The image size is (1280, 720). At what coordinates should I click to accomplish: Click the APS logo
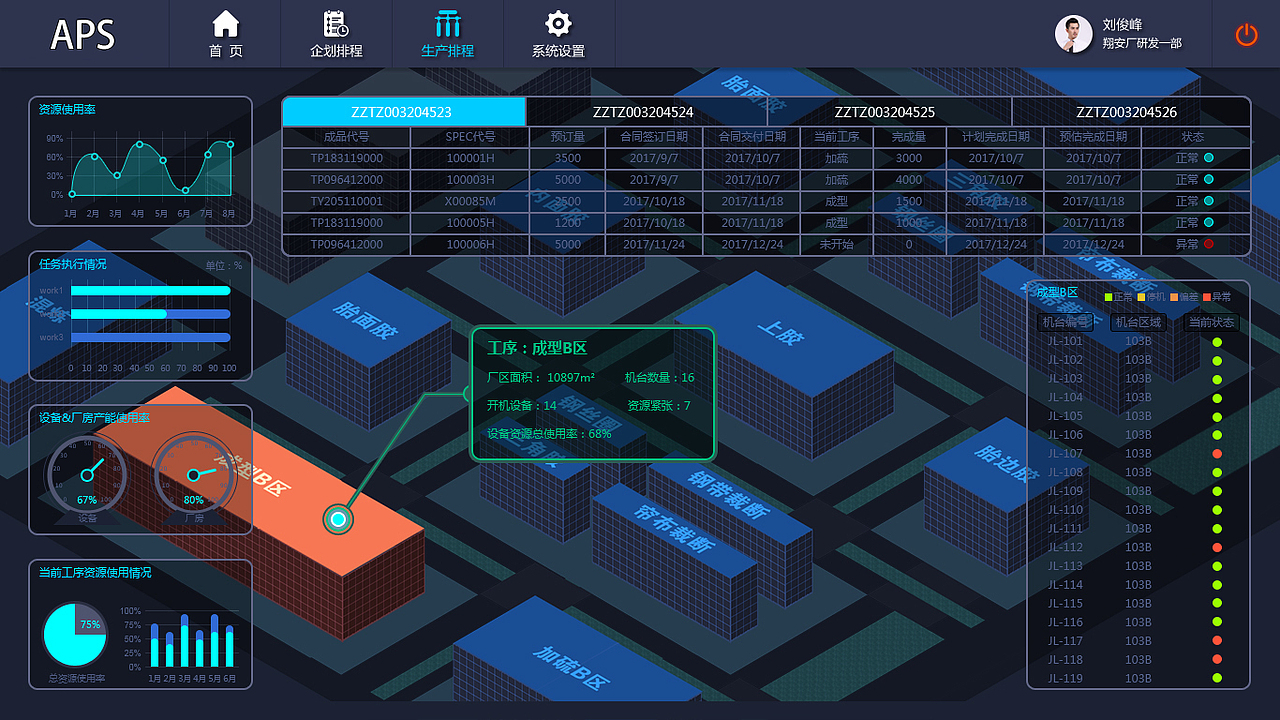point(83,35)
